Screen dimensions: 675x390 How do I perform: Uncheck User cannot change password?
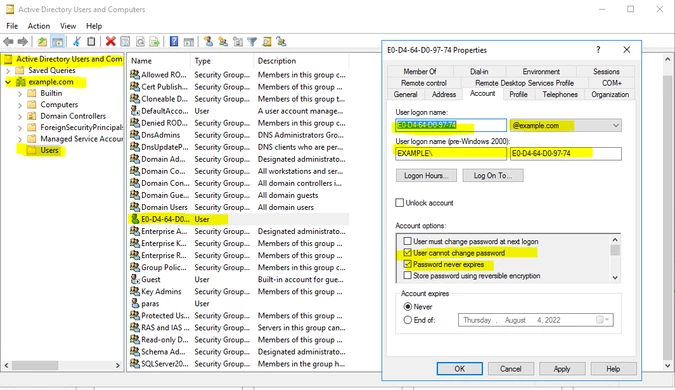407,253
